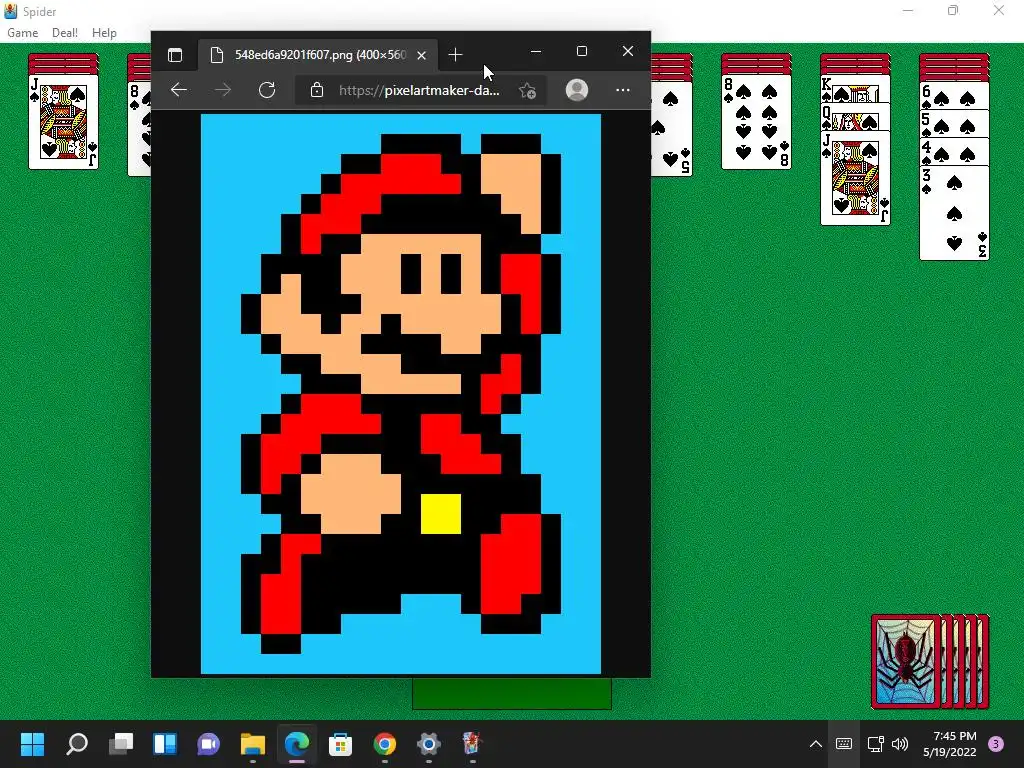
Task: Click the pixelartmaker address bar
Action: 419,90
